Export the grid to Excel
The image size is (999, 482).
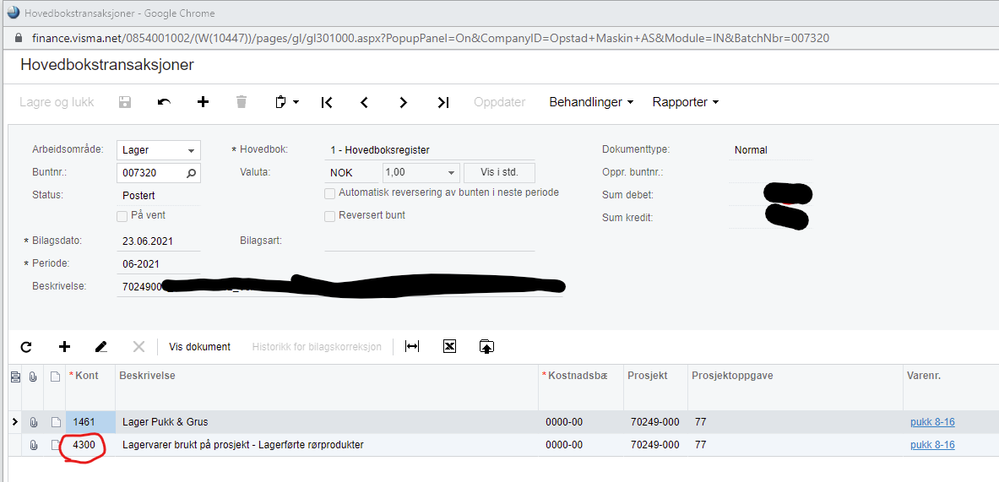pos(450,346)
